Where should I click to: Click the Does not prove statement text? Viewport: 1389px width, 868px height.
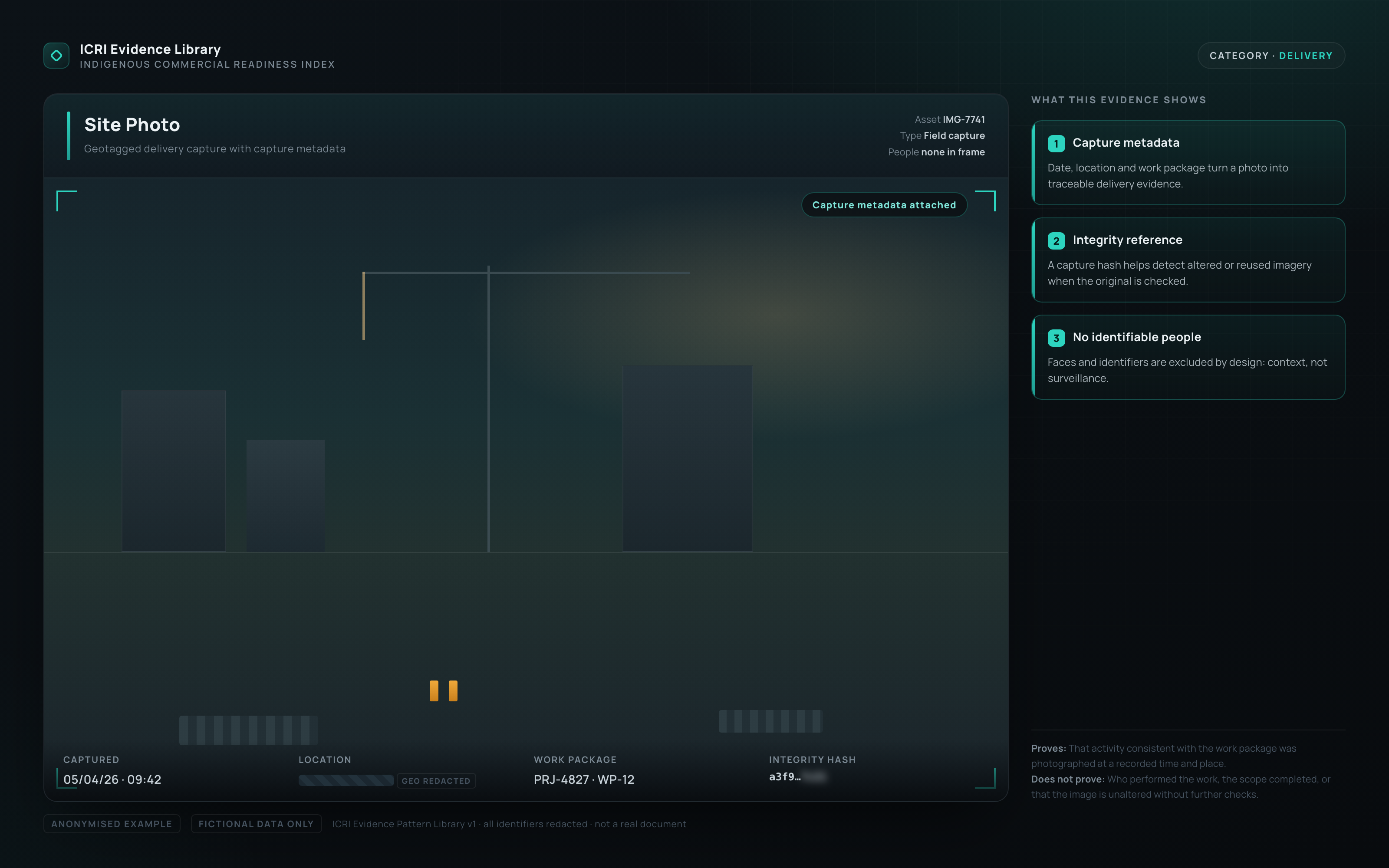coord(1181,787)
